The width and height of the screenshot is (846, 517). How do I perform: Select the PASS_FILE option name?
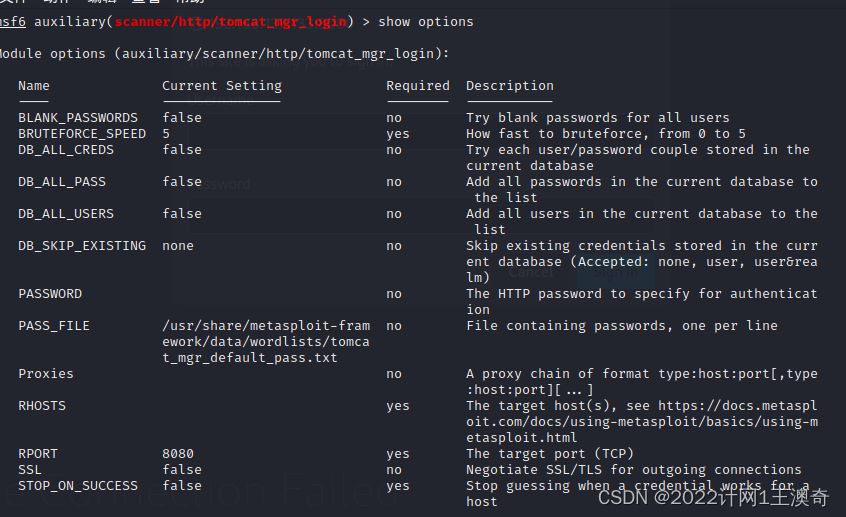tap(54, 326)
